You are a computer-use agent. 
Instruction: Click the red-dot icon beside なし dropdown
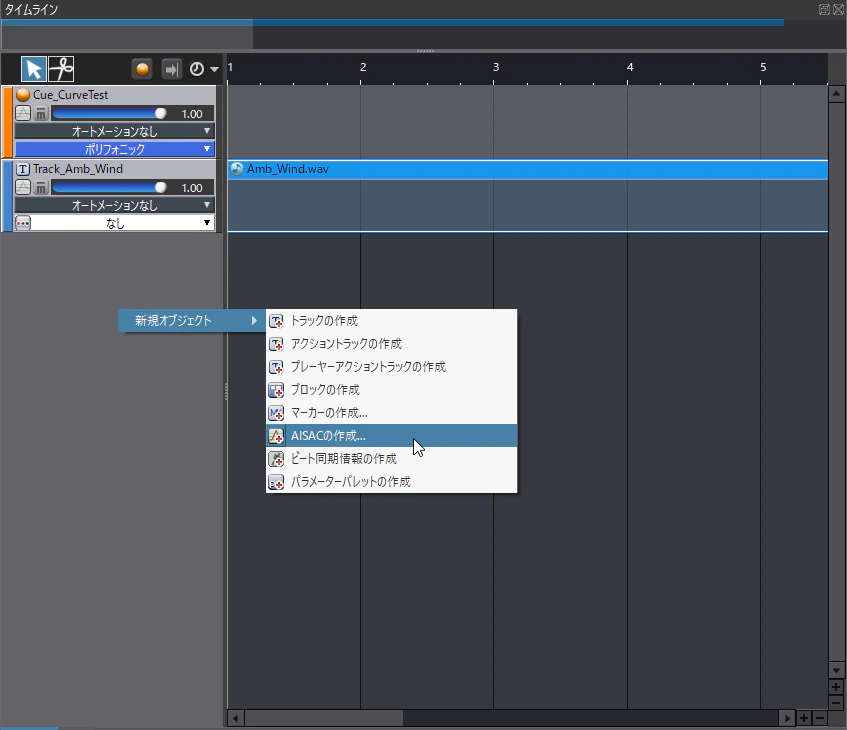point(23,223)
